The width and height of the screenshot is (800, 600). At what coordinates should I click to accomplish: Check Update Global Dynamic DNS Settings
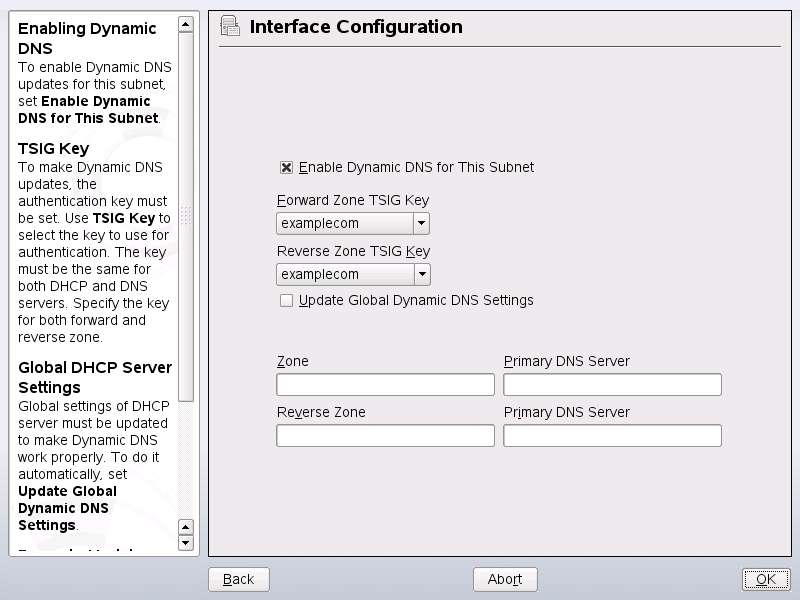tap(286, 301)
